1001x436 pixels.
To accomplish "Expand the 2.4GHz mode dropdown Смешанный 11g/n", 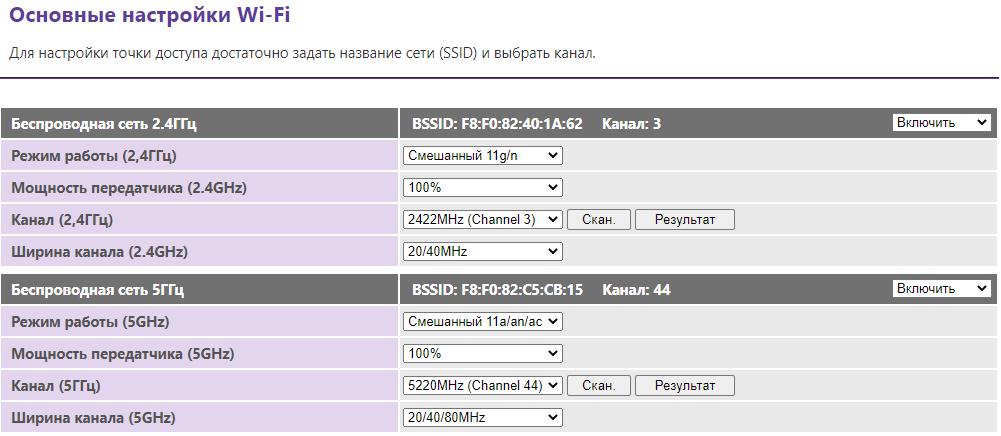I will [x=483, y=155].
